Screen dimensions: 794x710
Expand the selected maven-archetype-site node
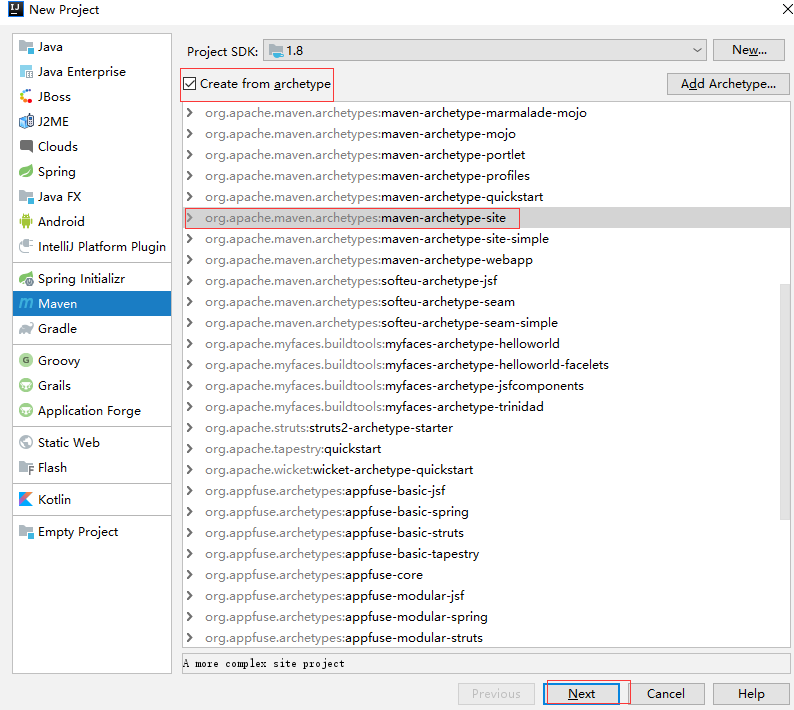point(189,218)
